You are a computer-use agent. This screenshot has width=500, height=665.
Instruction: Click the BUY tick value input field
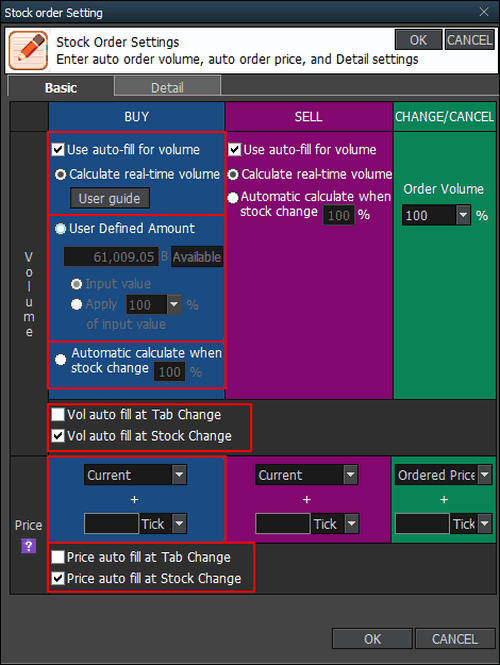[112, 524]
